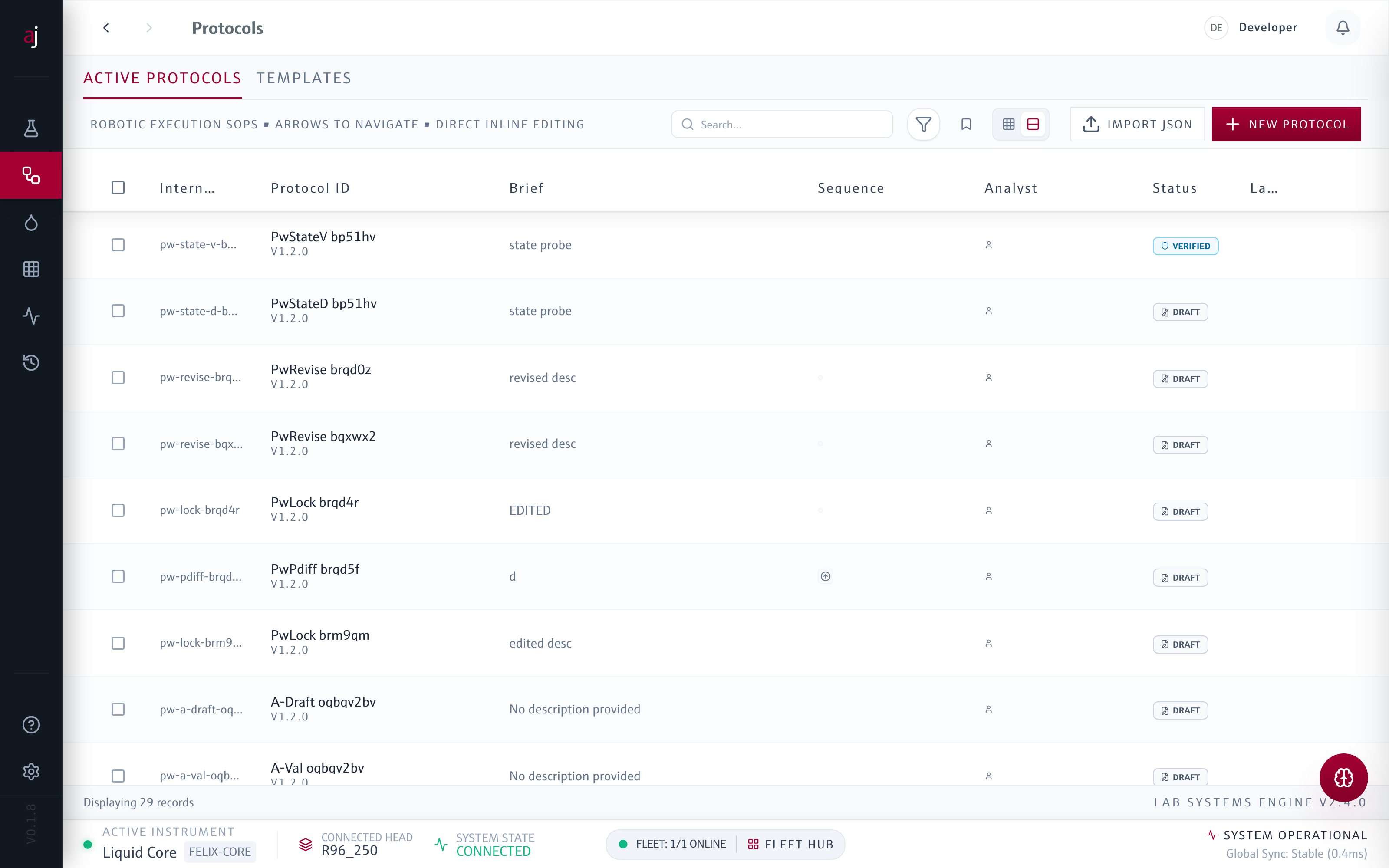
Task: Go back with the left arrow
Action: [x=106, y=27]
